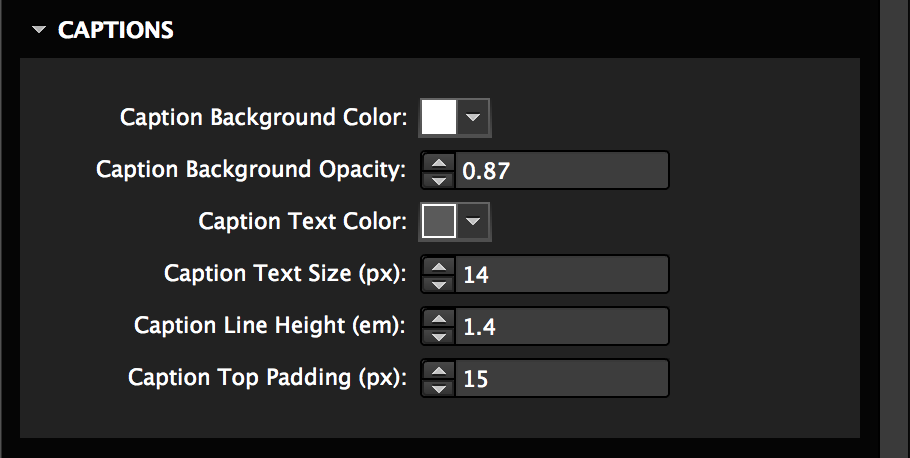Image resolution: width=910 pixels, height=458 pixels.
Task: Increase Caption Top Padding with up arrow
Action: [x=438, y=370]
